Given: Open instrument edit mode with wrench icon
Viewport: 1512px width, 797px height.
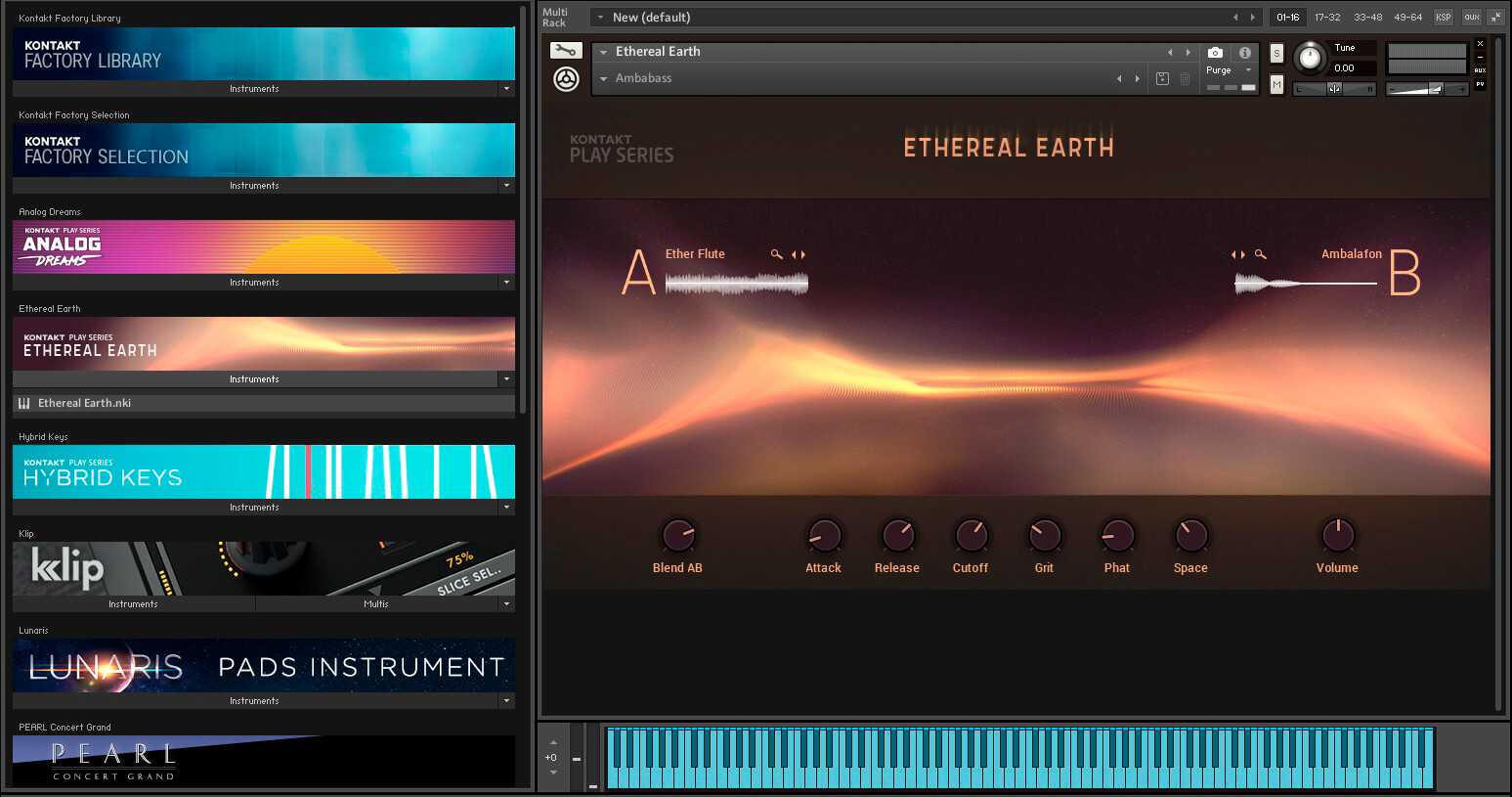Looking at the screenshot, I should tap(565, 51).
